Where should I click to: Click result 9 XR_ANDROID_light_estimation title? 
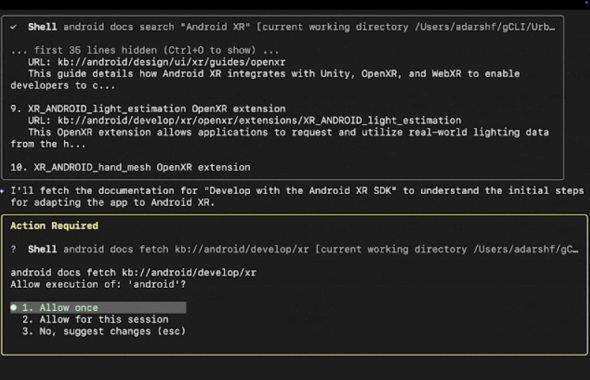(x=148, y=109)
